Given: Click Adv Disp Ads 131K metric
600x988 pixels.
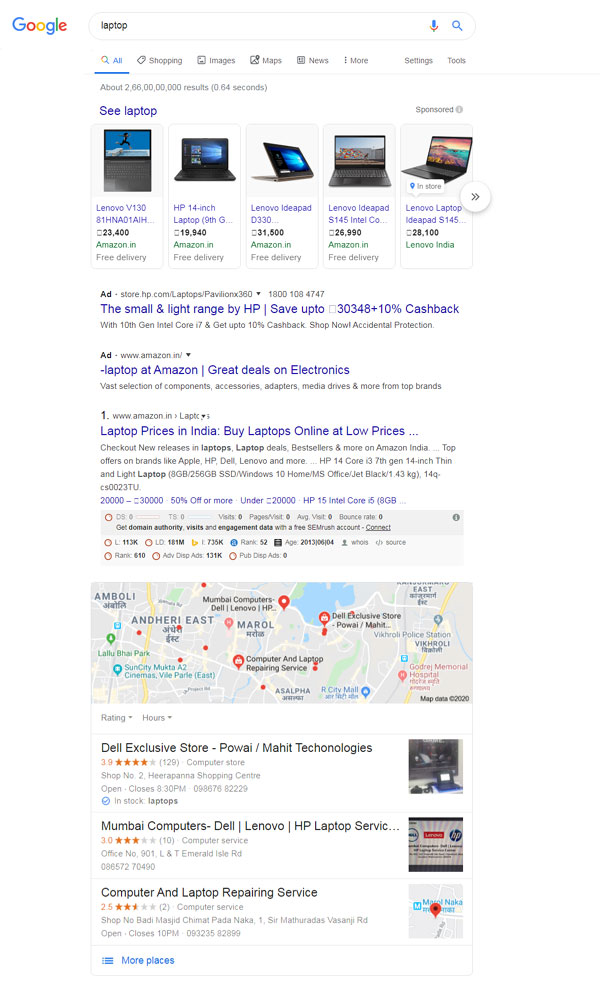Looking at the screenshot, I should point(187,556).
